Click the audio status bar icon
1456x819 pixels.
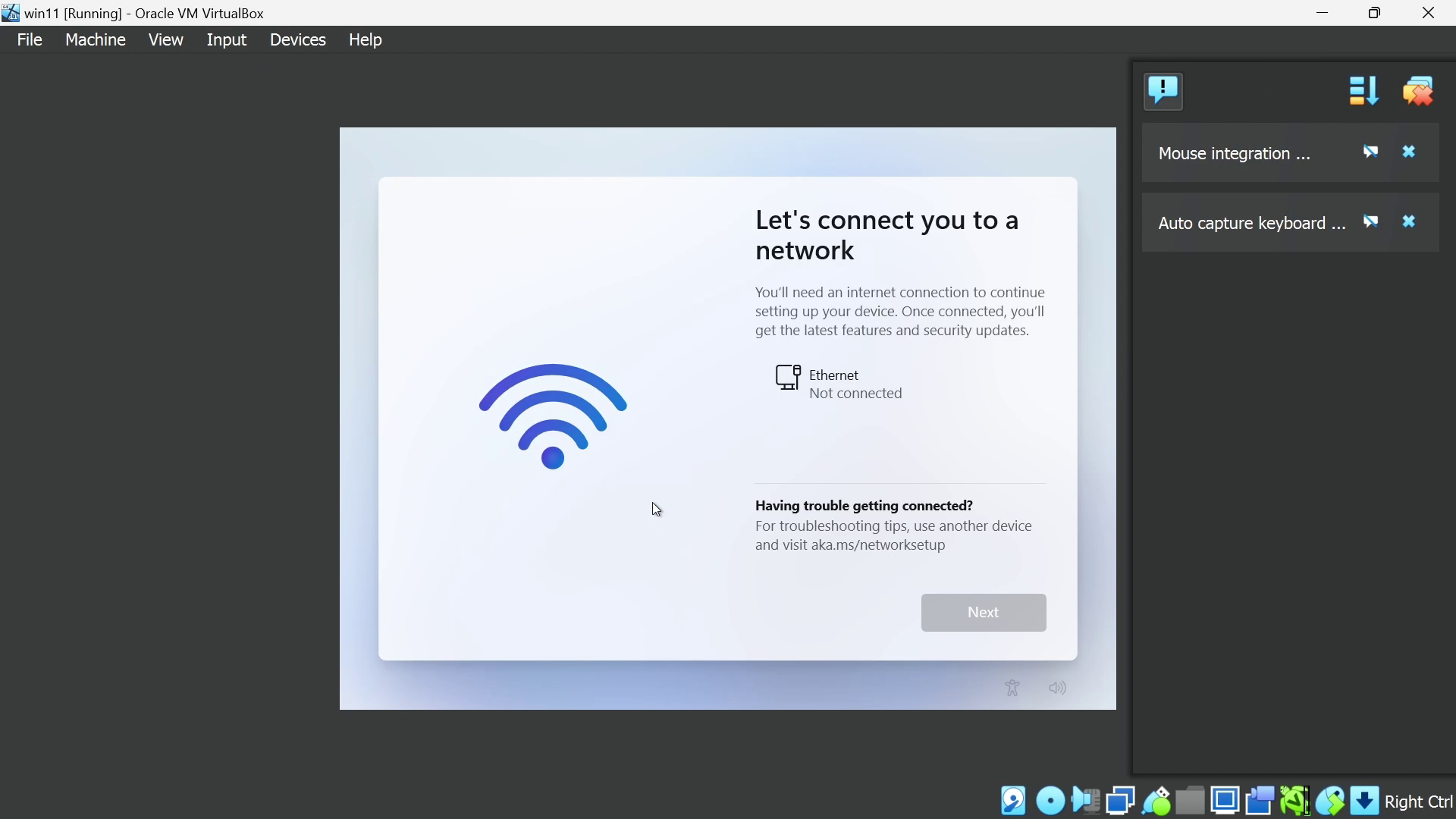point(1086,801)
